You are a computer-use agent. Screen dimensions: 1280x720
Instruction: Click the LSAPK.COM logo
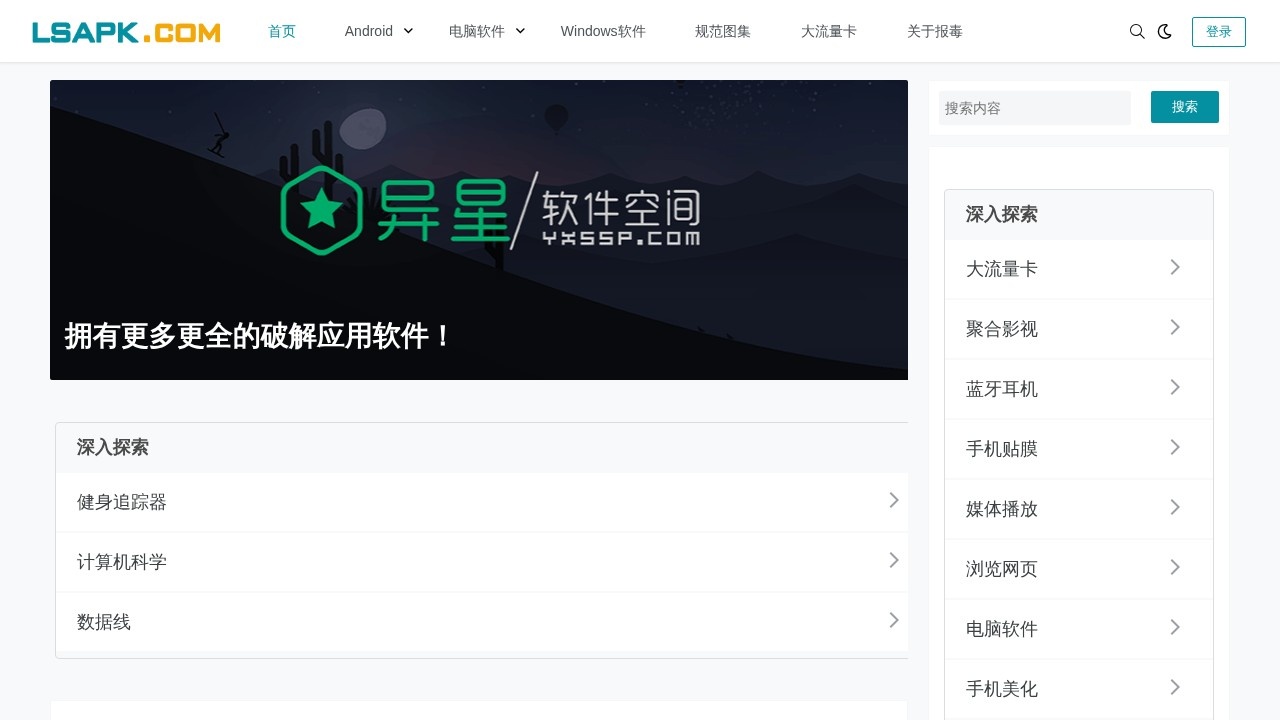126,32
